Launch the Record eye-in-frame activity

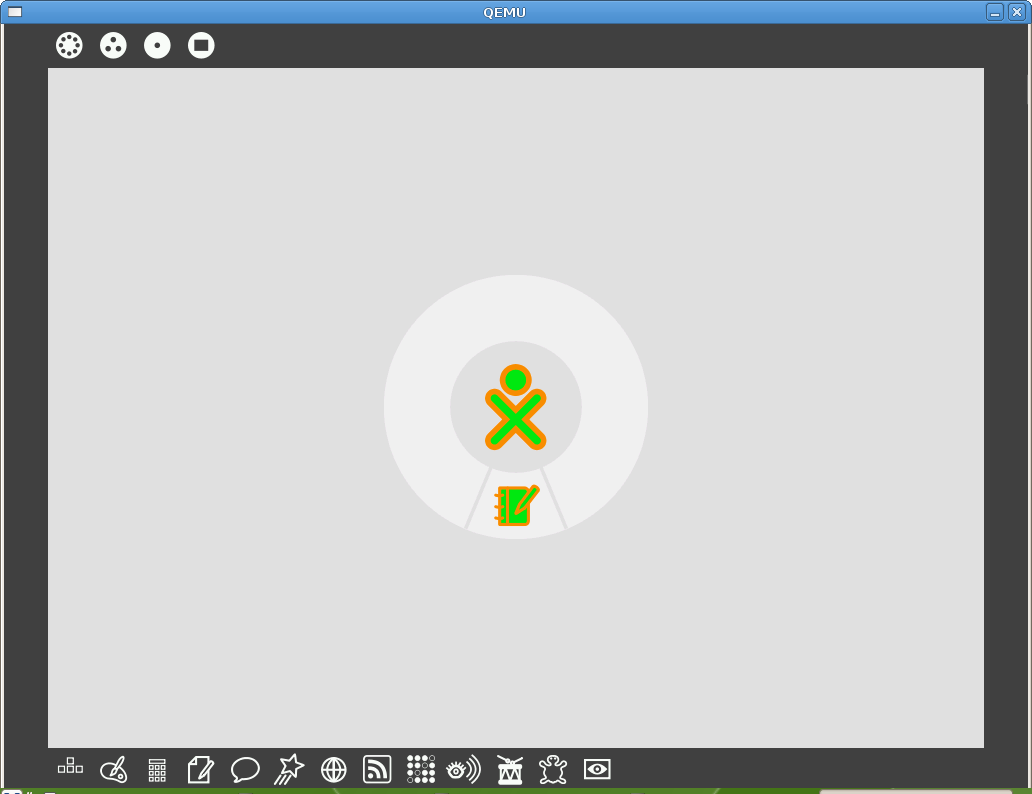(597, 769)
